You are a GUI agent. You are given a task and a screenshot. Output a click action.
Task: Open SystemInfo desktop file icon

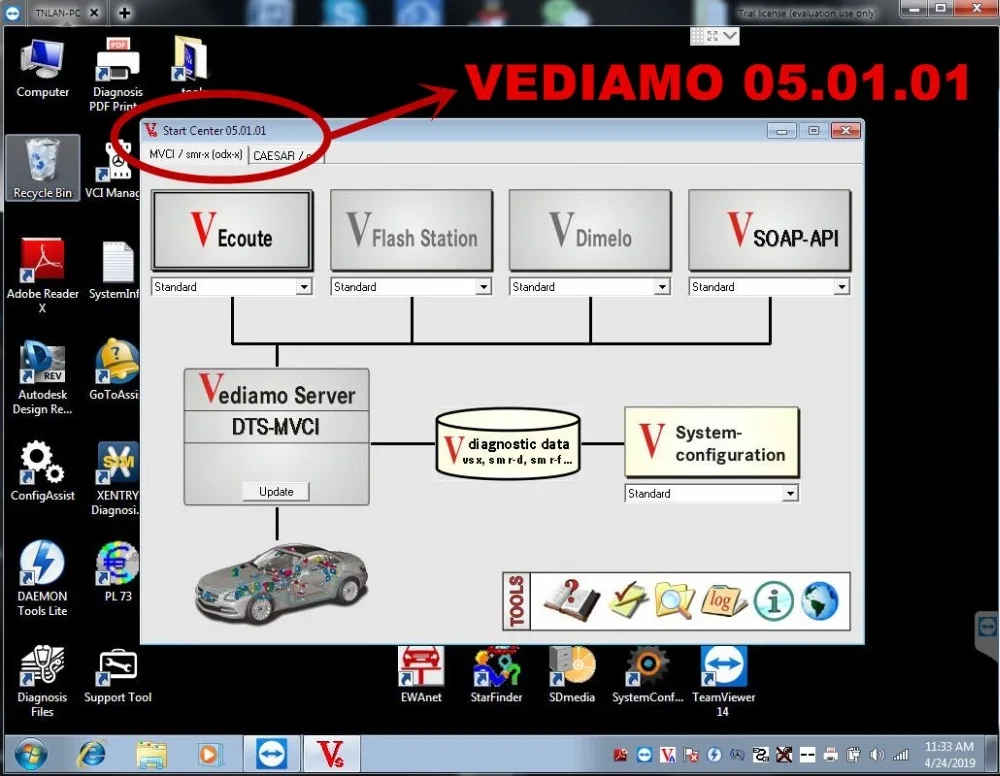pyautogui.click(x=117, y=270)
